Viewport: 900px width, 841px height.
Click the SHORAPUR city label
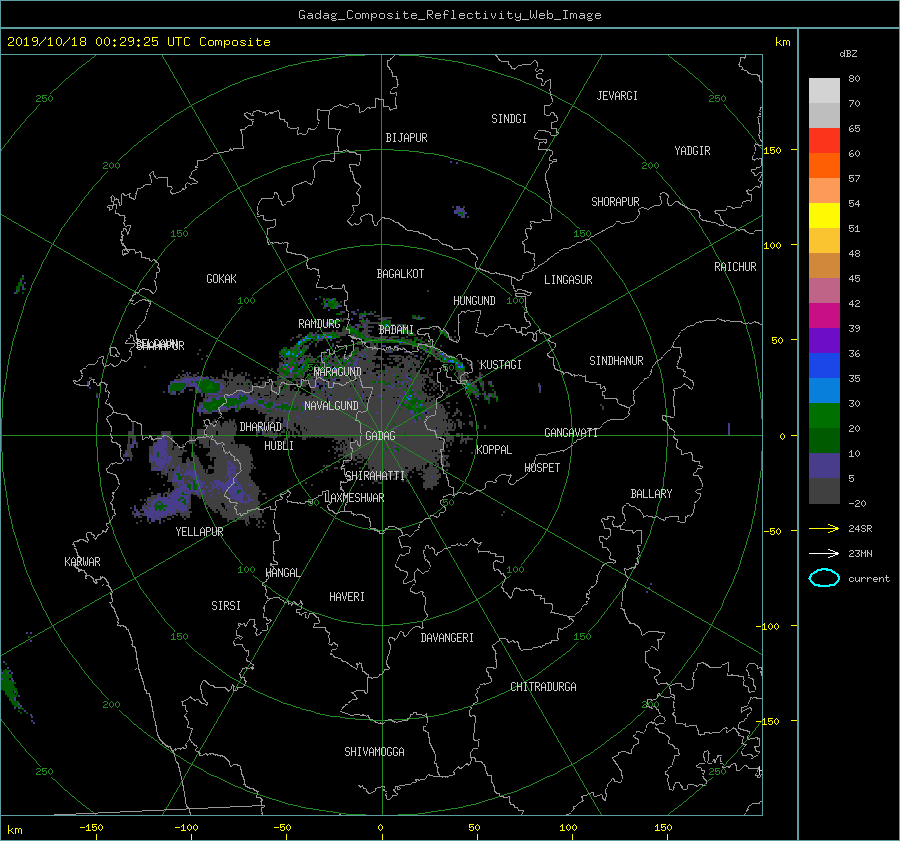[615, 202]
